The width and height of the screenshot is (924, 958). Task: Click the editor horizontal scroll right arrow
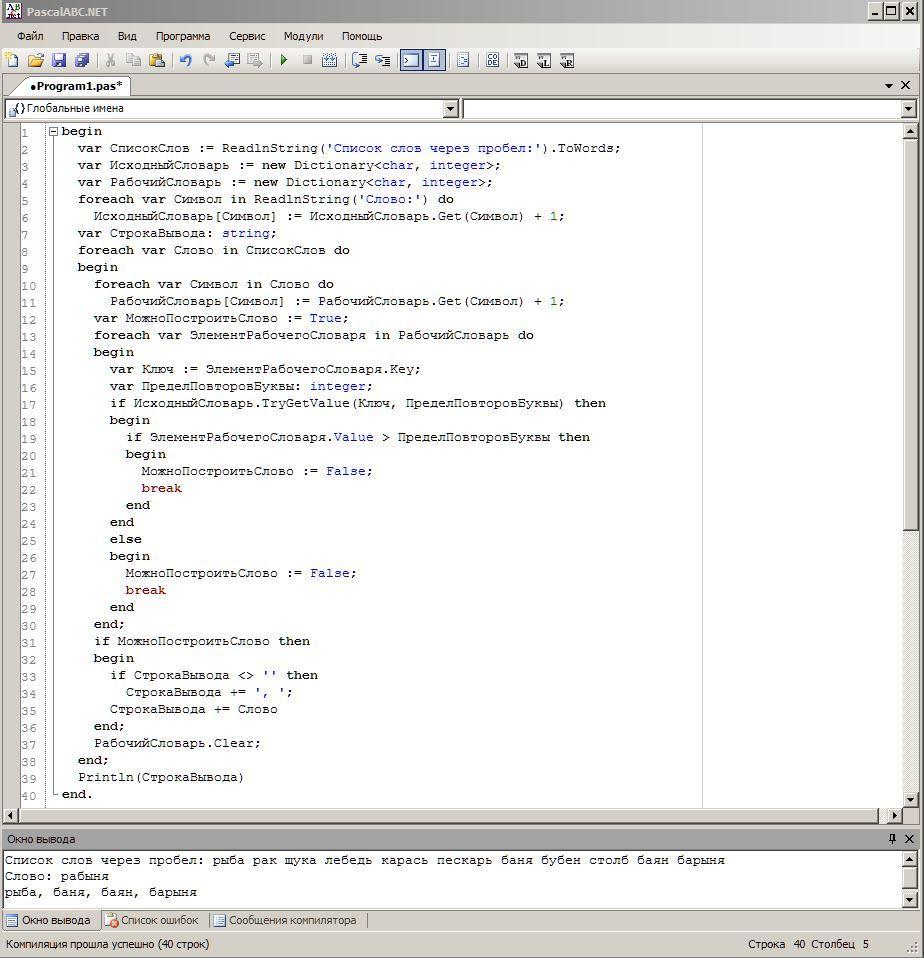pyautogui.click(x=894, y=815)
